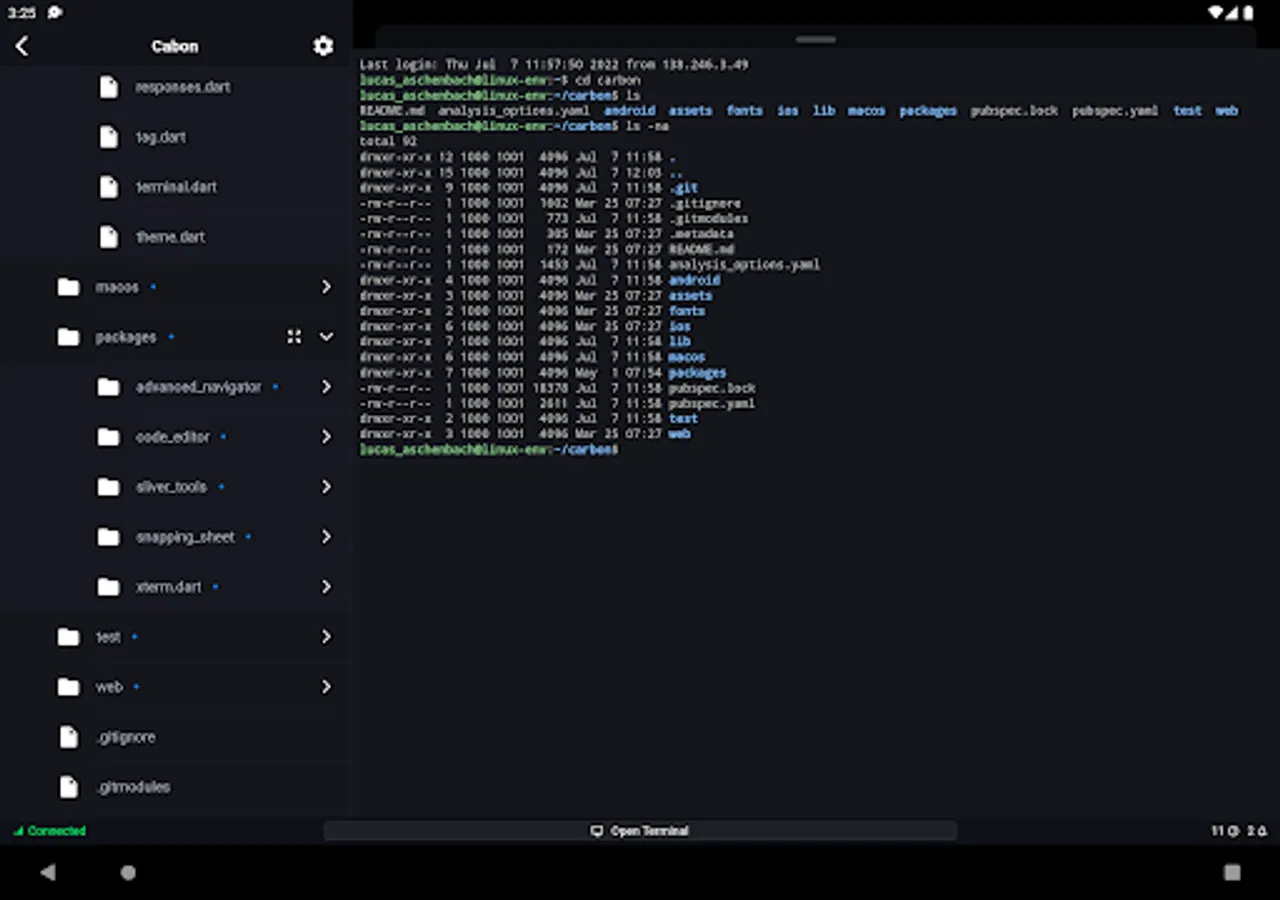Screen dimensions: 1280x900
Task: Expand the snapping_sheet folder chevron
Action: [x=326, y=537]
